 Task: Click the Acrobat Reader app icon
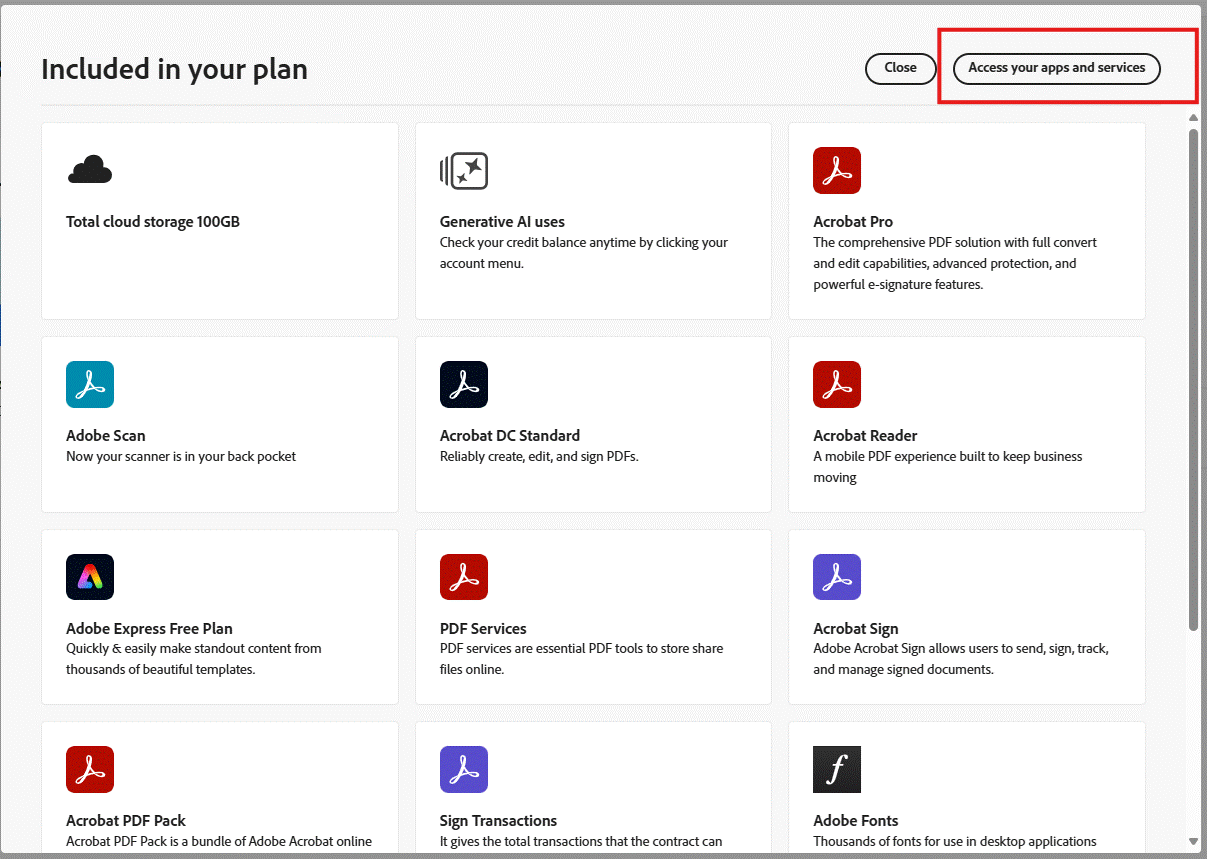click(837, 384)
